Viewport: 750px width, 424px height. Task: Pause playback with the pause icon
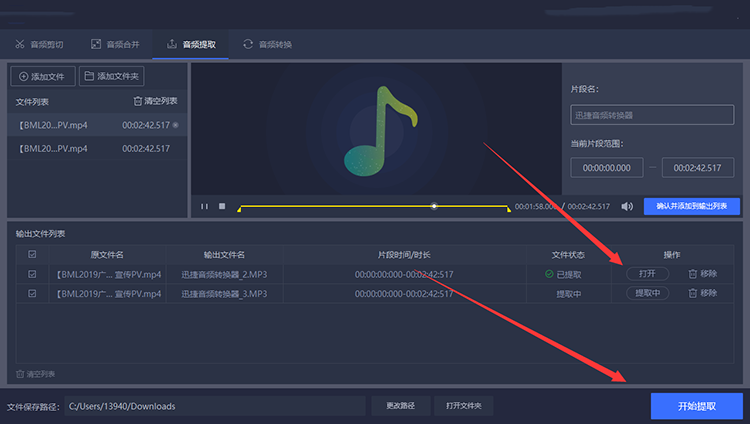click(x=204, y=206)
